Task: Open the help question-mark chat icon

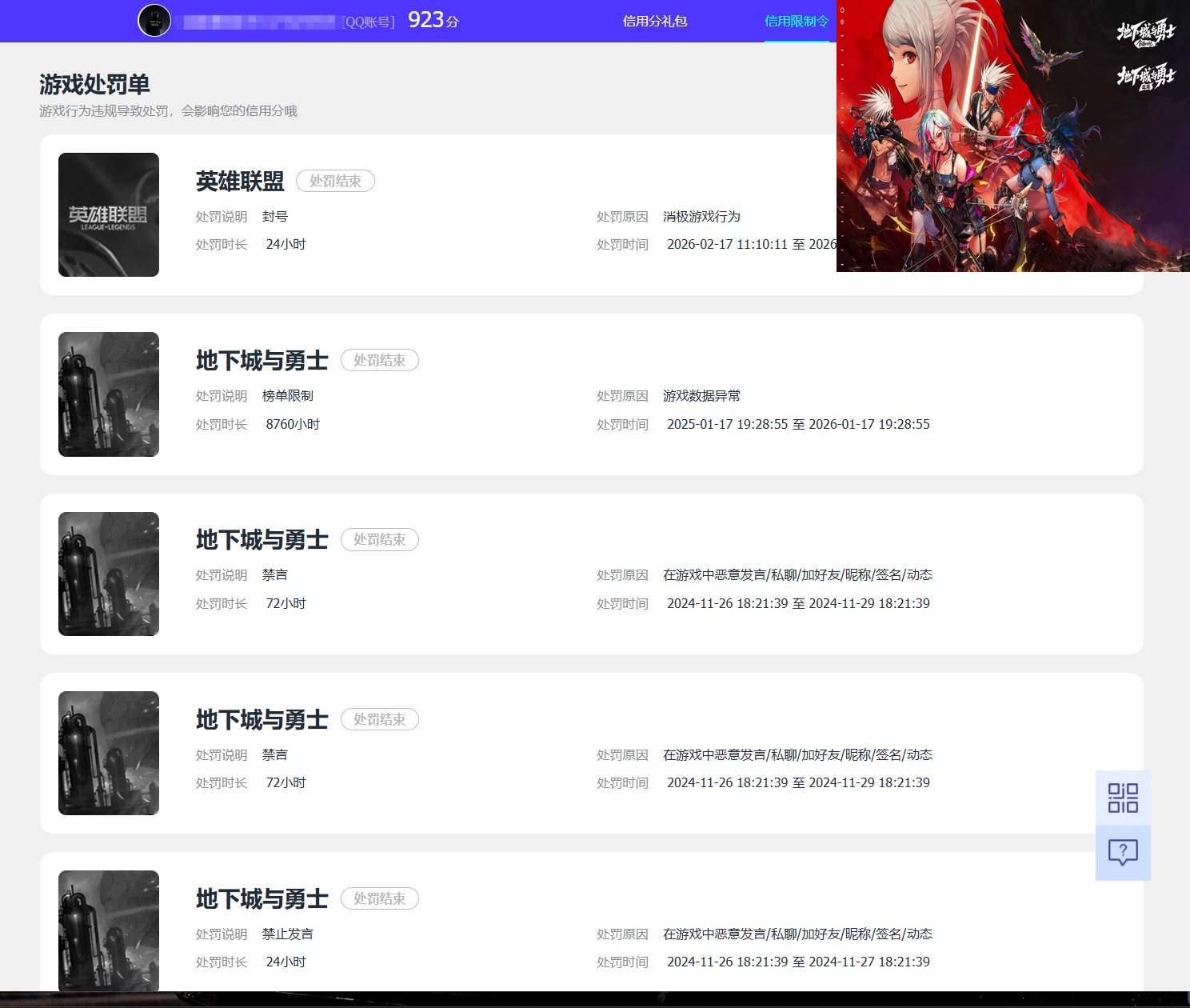Action: (1123, 853)
